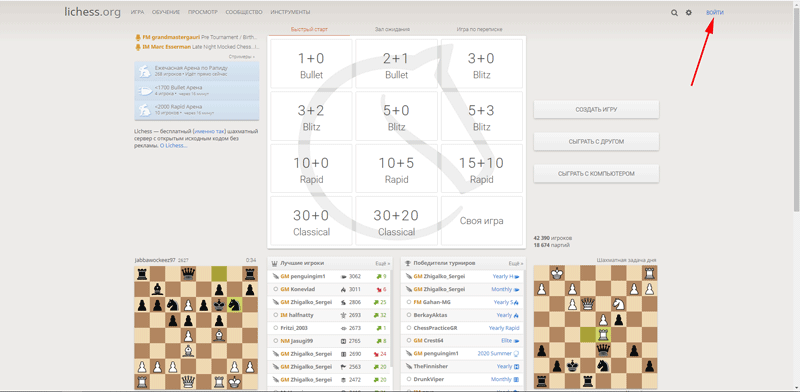Open the Стримеры » link
This screenshot has width=800, height=392.
click(242, 57)
